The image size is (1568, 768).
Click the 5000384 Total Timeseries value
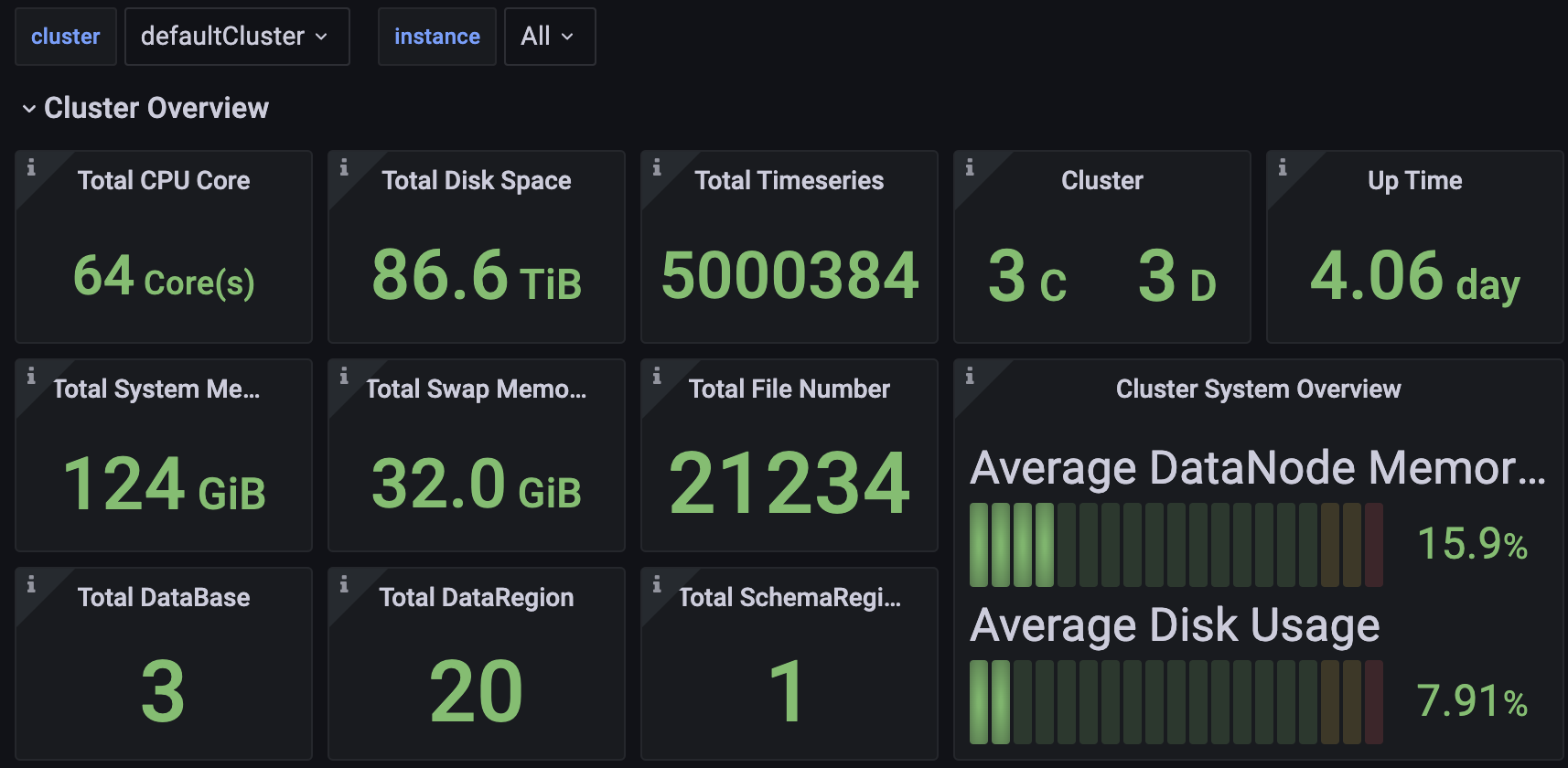coord(789,275)
